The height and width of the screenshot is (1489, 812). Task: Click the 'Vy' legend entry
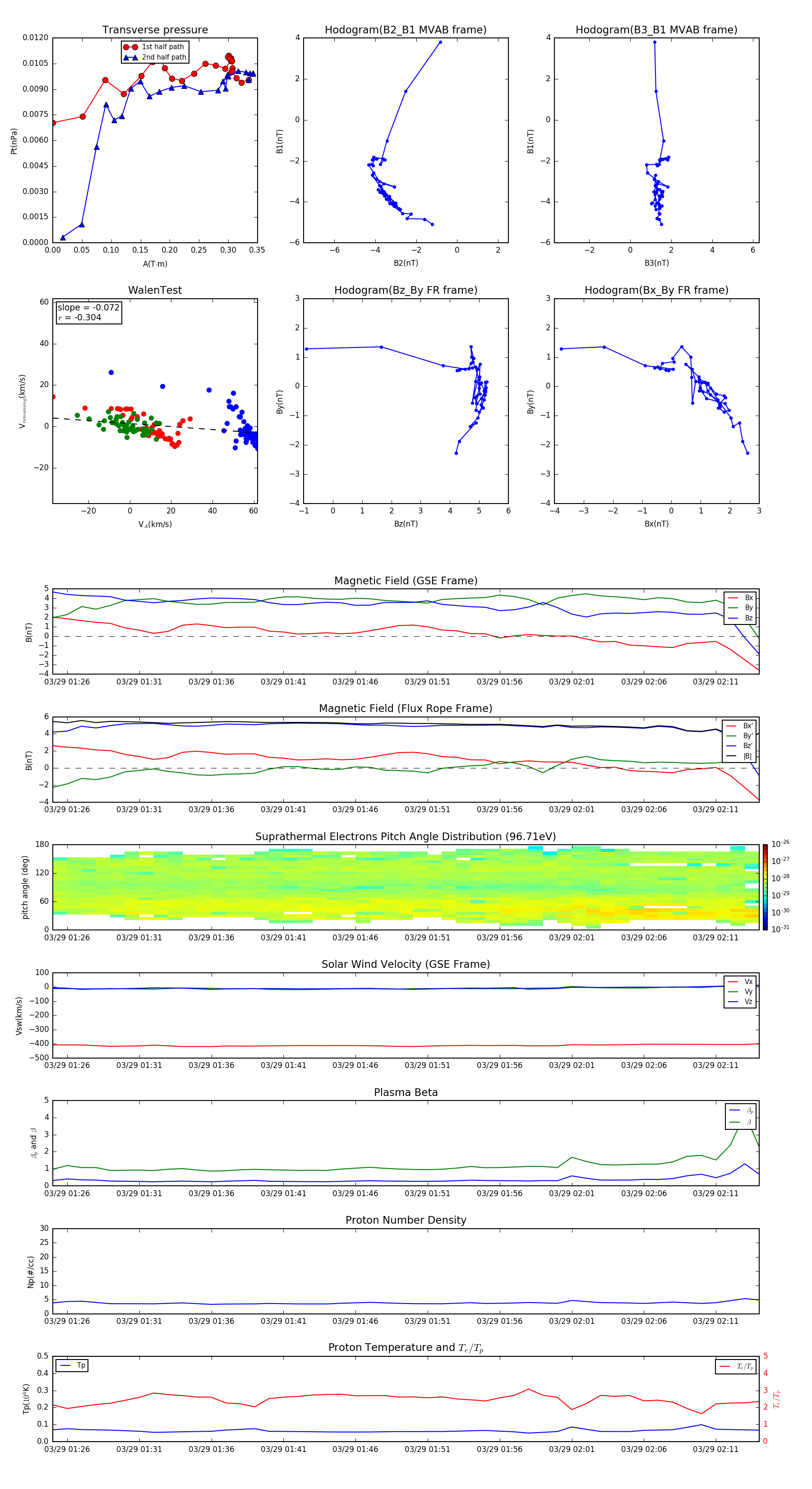[x=740, y=991]
